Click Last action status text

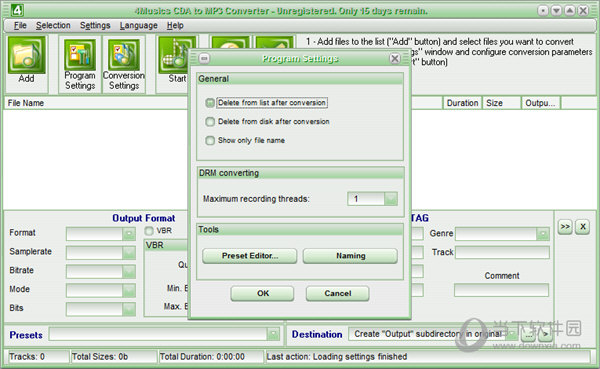(337, 357)
